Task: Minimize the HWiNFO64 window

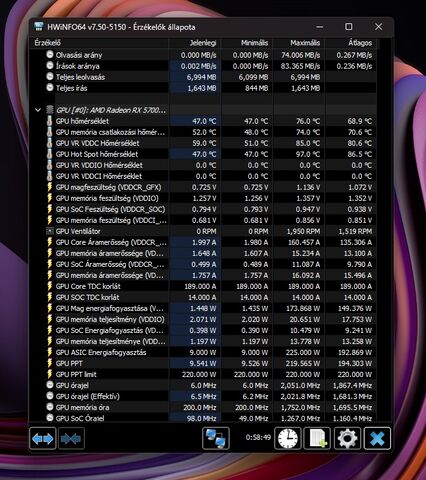Action: 319,27
